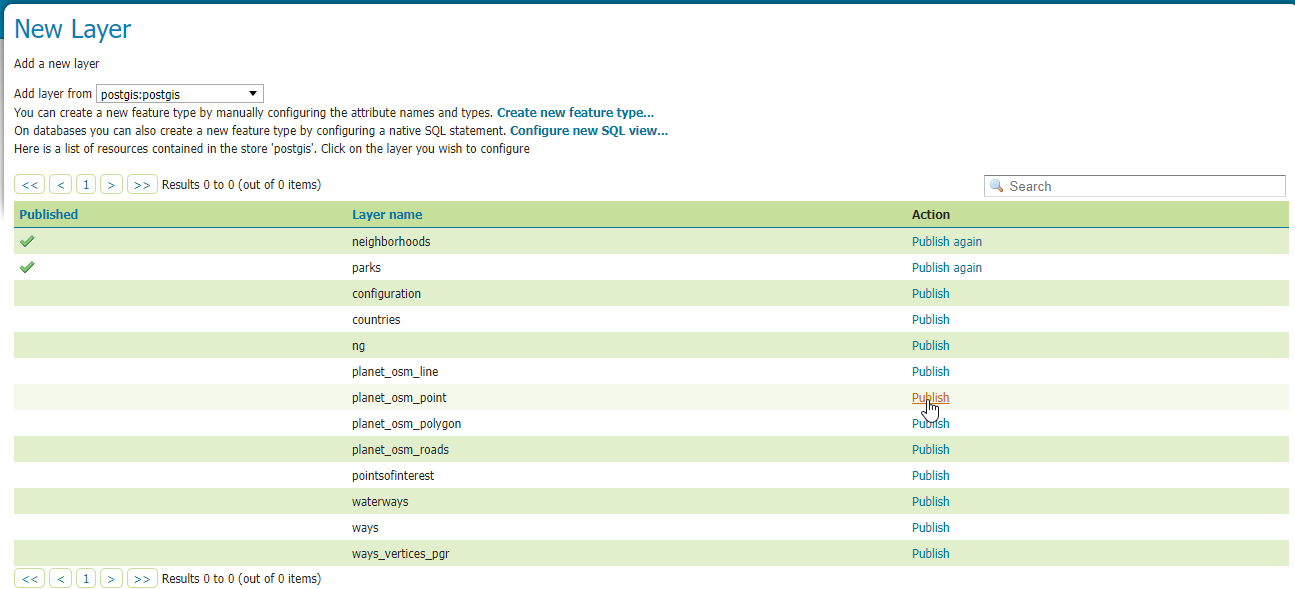This screenshot has height=589, width=1295.
Task: Click the search magnifier icon
Action: tap(995, 186)
